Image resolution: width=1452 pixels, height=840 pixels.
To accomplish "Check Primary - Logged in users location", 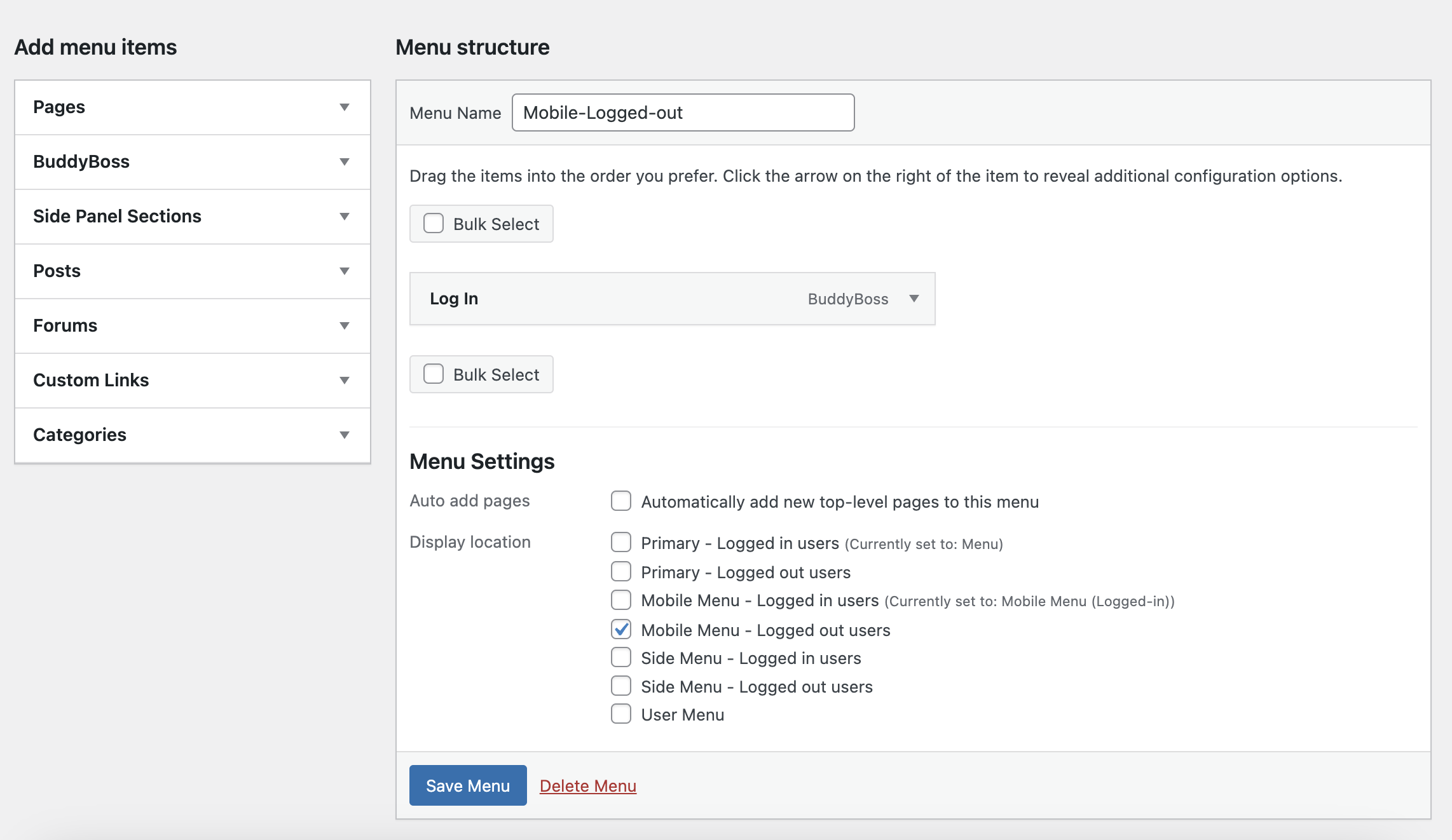I will (x=621, y=543).
